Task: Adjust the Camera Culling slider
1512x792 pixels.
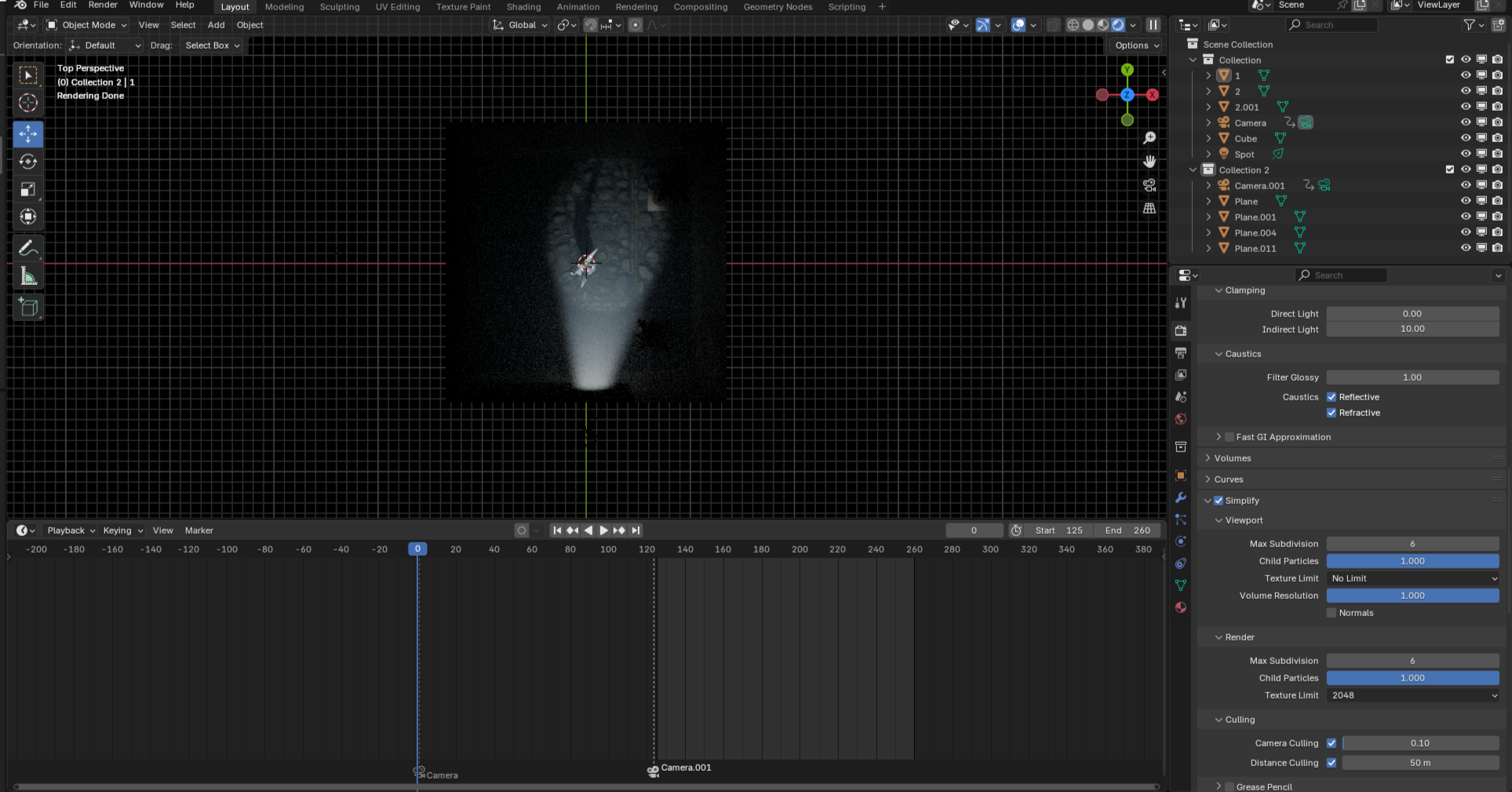Action: (1419, 743)
